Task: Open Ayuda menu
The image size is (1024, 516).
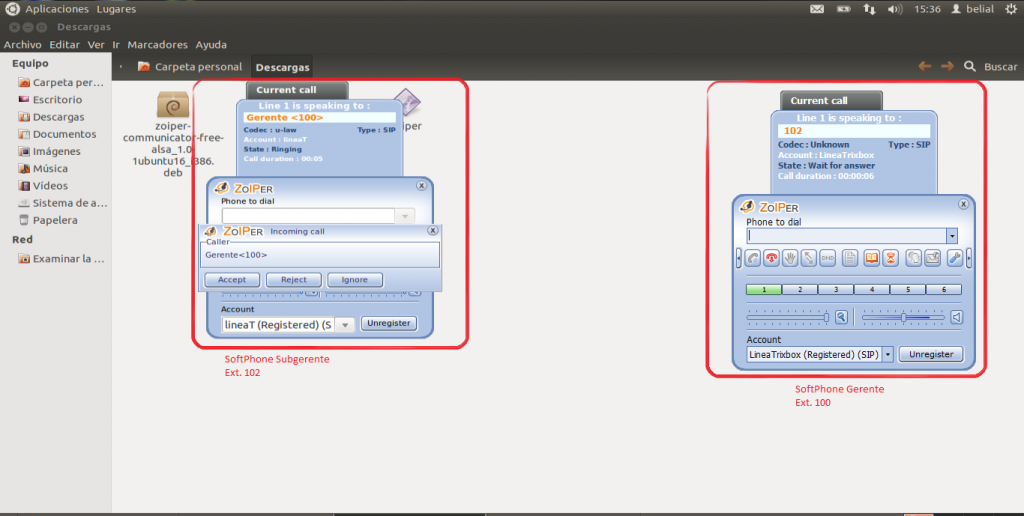Action: [x=211, y=45]
